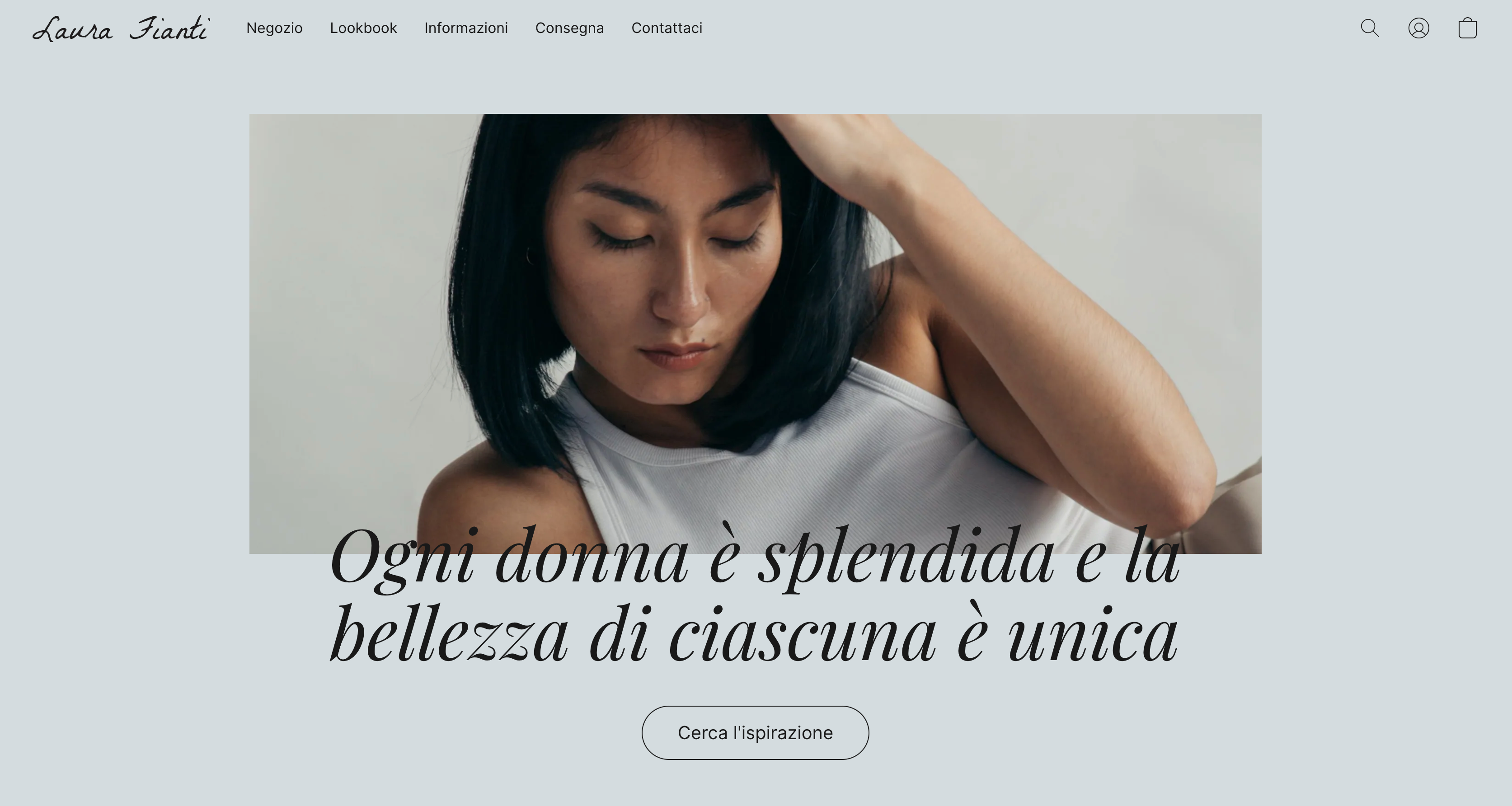Click the word 'donna' in the headline
Image resolution: width=1512 pixels, height=806 pixels.
[592, 558]
